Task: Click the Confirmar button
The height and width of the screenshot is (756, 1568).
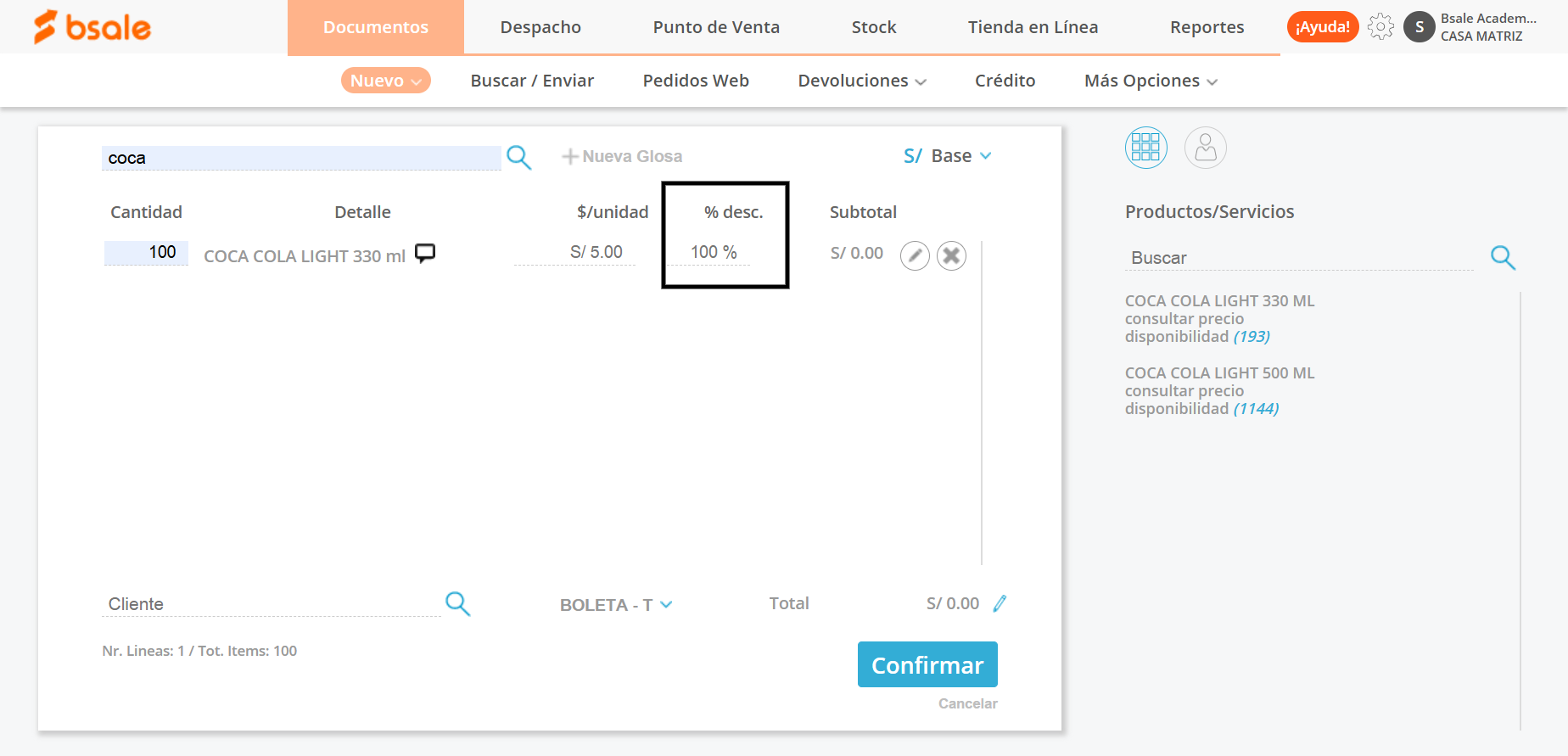Action: point(927,664)
